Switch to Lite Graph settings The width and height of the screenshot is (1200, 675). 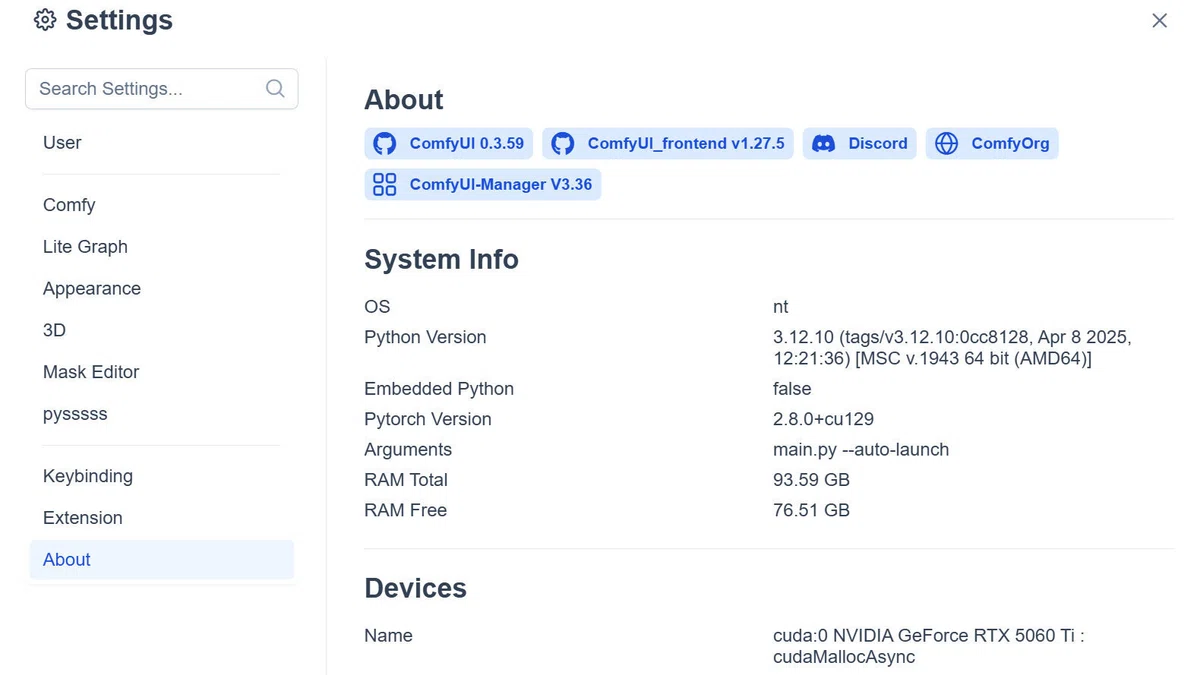[162, 247]
